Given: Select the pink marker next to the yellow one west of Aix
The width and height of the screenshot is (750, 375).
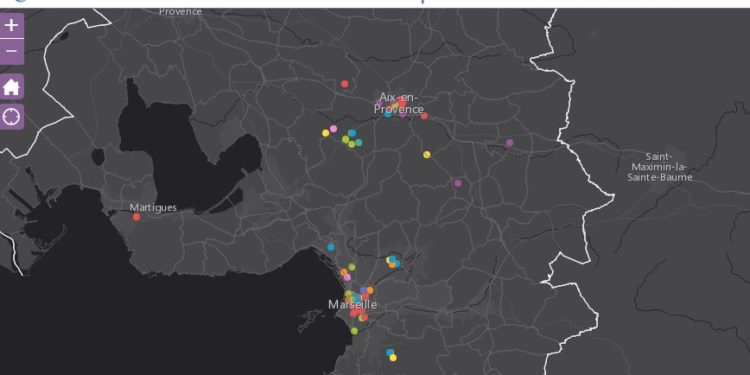Looking at the screenshot, I should 333,129.
